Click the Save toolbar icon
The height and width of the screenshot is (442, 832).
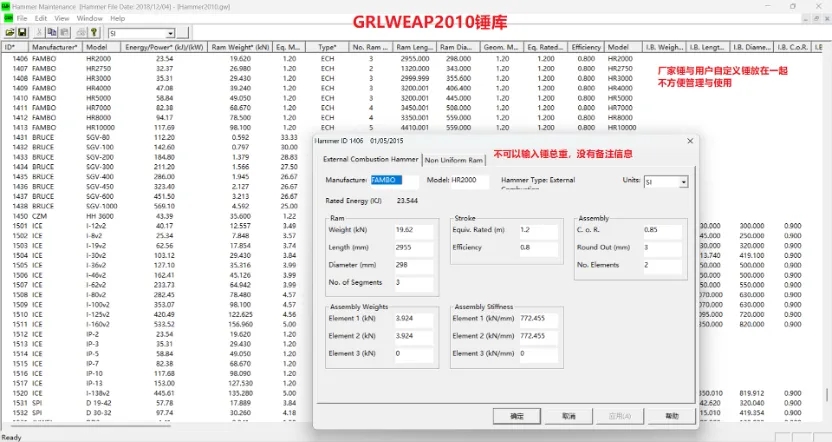pos(21,32)
